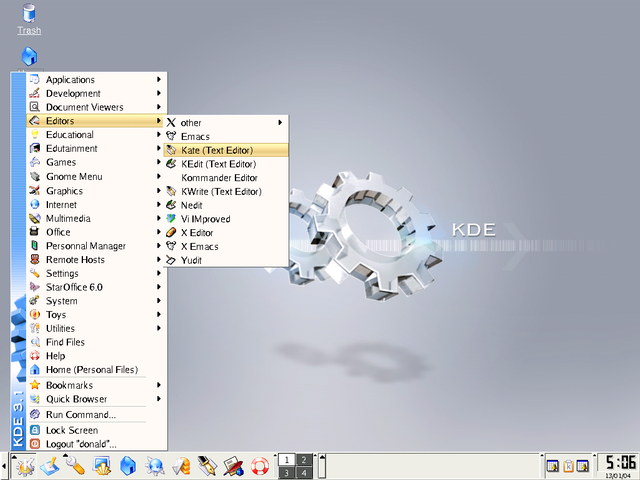Click the K menu gear button
640x480 pixels.
25,465
